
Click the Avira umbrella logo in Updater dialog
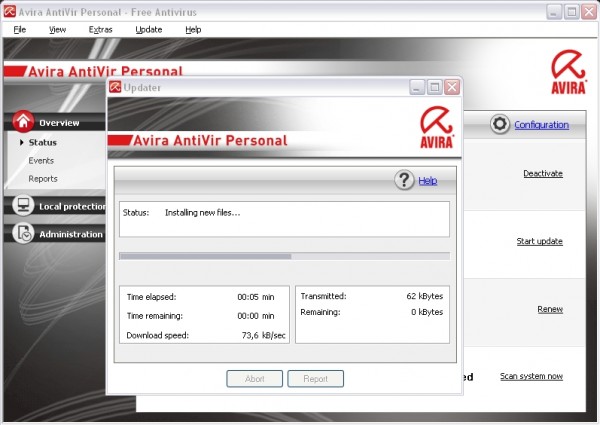coord(437,128)
